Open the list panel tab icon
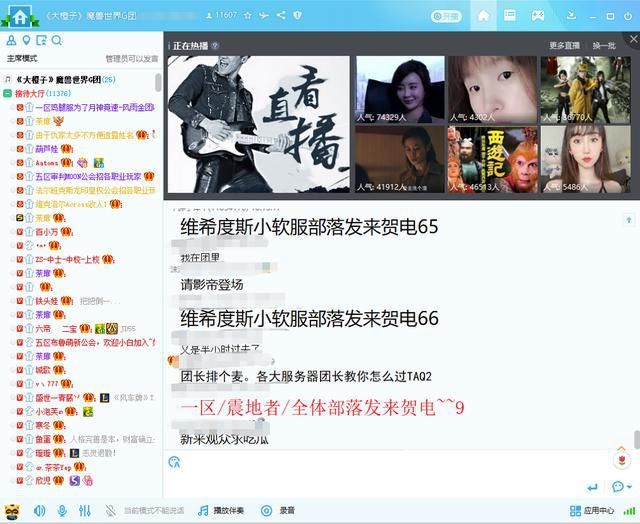This screenshot has width=640, height=524. point(509,16)
